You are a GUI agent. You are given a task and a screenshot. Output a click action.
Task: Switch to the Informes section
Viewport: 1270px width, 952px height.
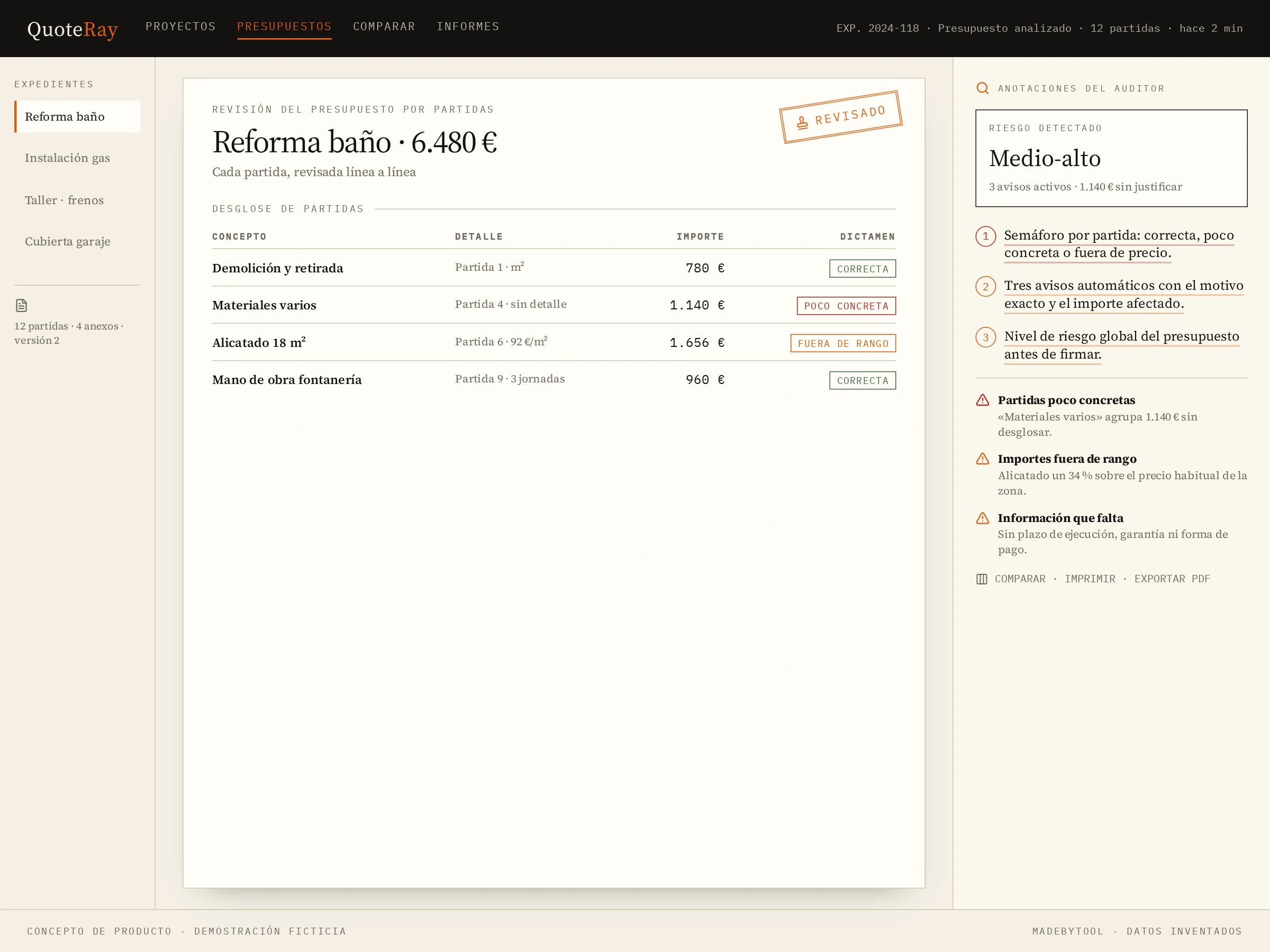click(468, 26)
